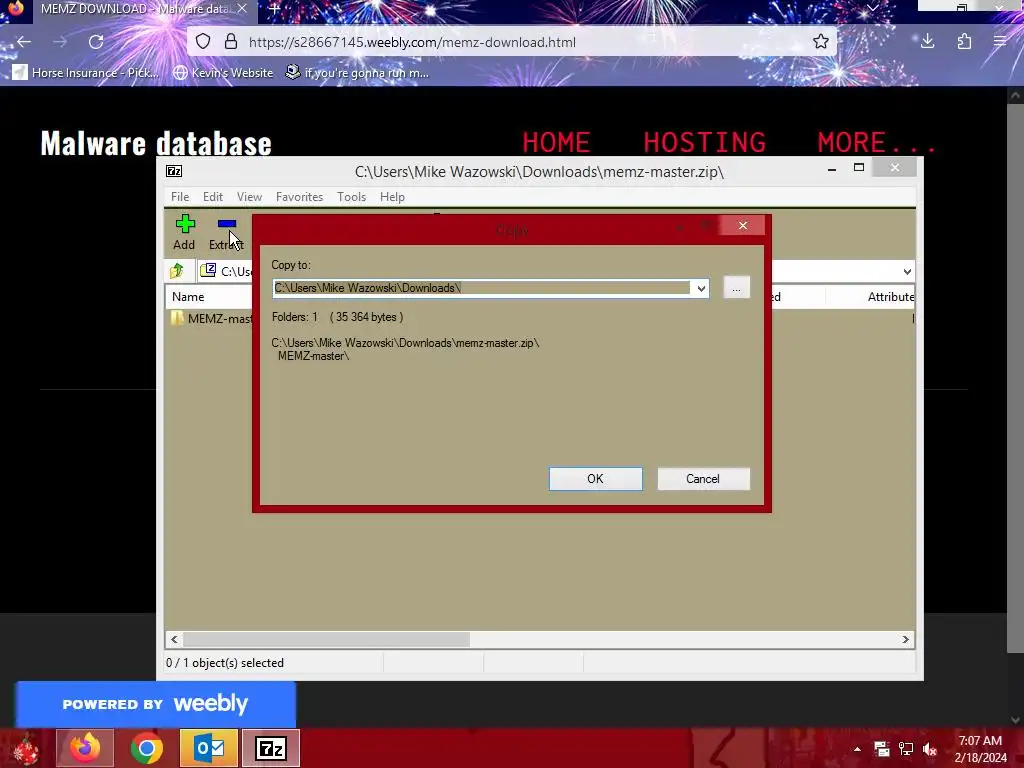The width and height of the screenshot is (1024, 768).
Task: Click the 7-Zip scrollbar right arrow
Action: [x=905, y=639]
